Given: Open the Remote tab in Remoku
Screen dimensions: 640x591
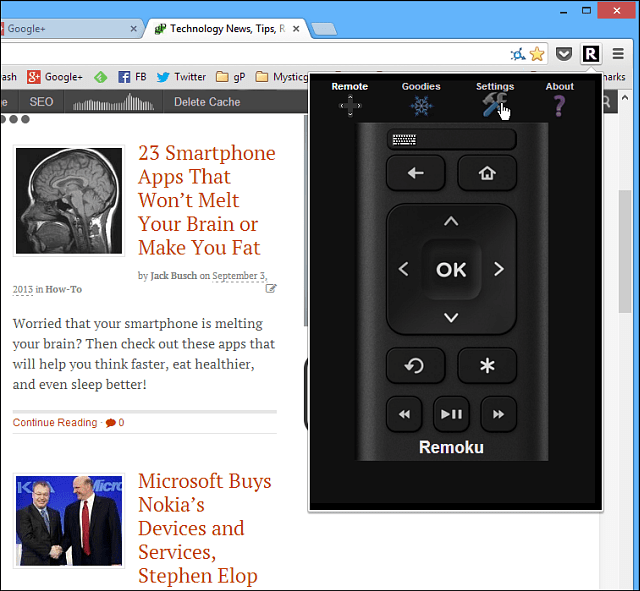Looking at the screenshot, I should pyautogui.click(x=350, y=98).
